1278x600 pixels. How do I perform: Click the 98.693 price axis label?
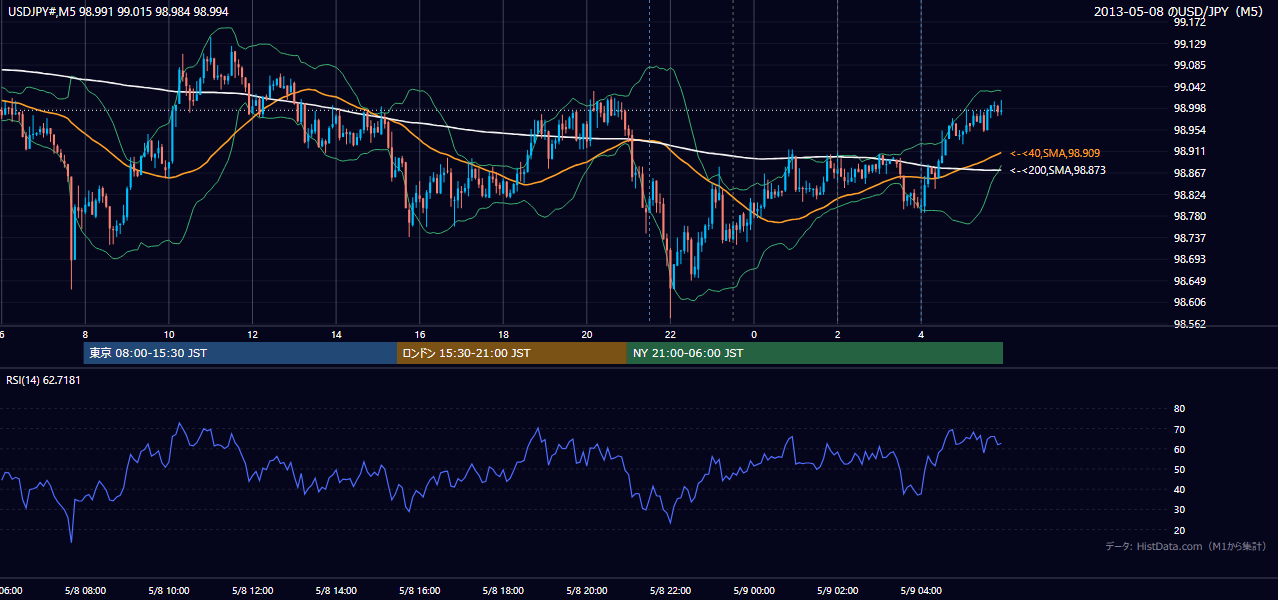point(1190,259)
